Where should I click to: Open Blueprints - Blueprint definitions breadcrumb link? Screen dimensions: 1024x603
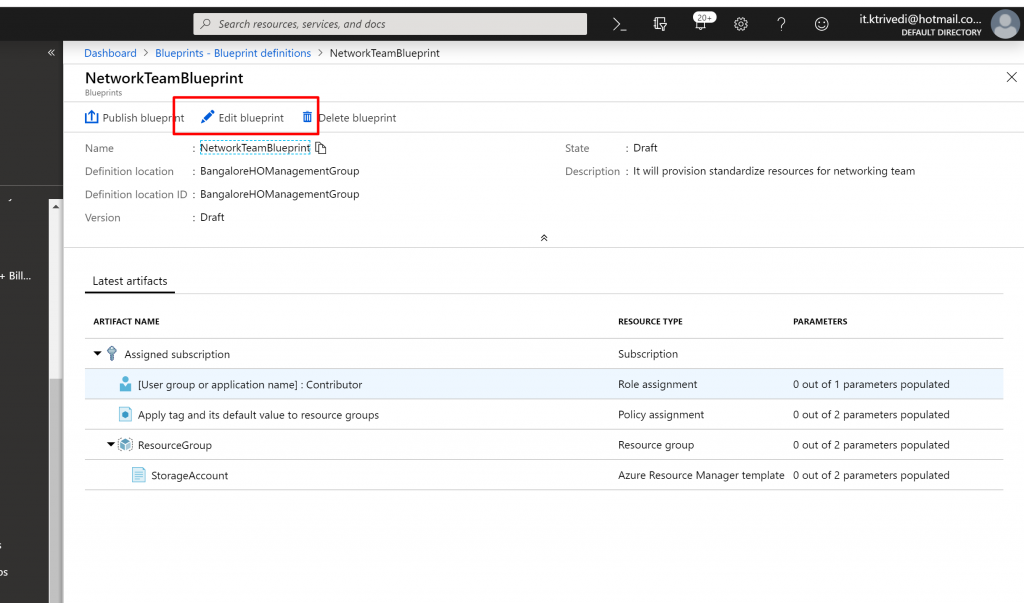[233, 53]
